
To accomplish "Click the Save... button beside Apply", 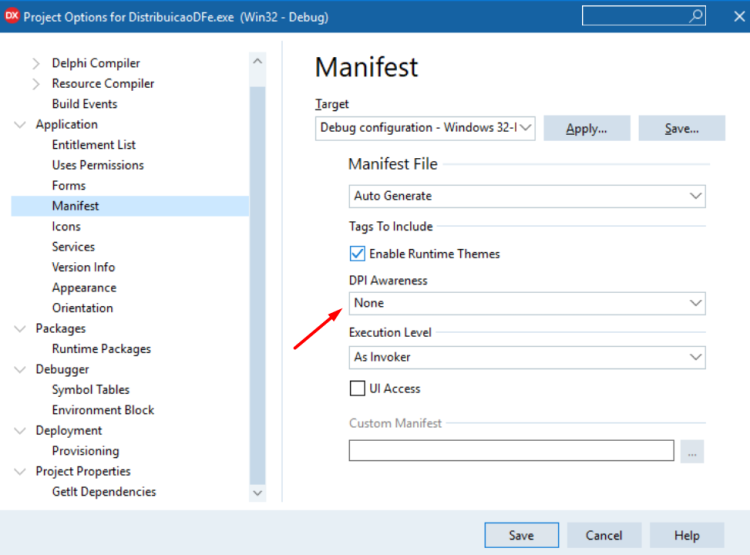I will [x=682, y=128].
